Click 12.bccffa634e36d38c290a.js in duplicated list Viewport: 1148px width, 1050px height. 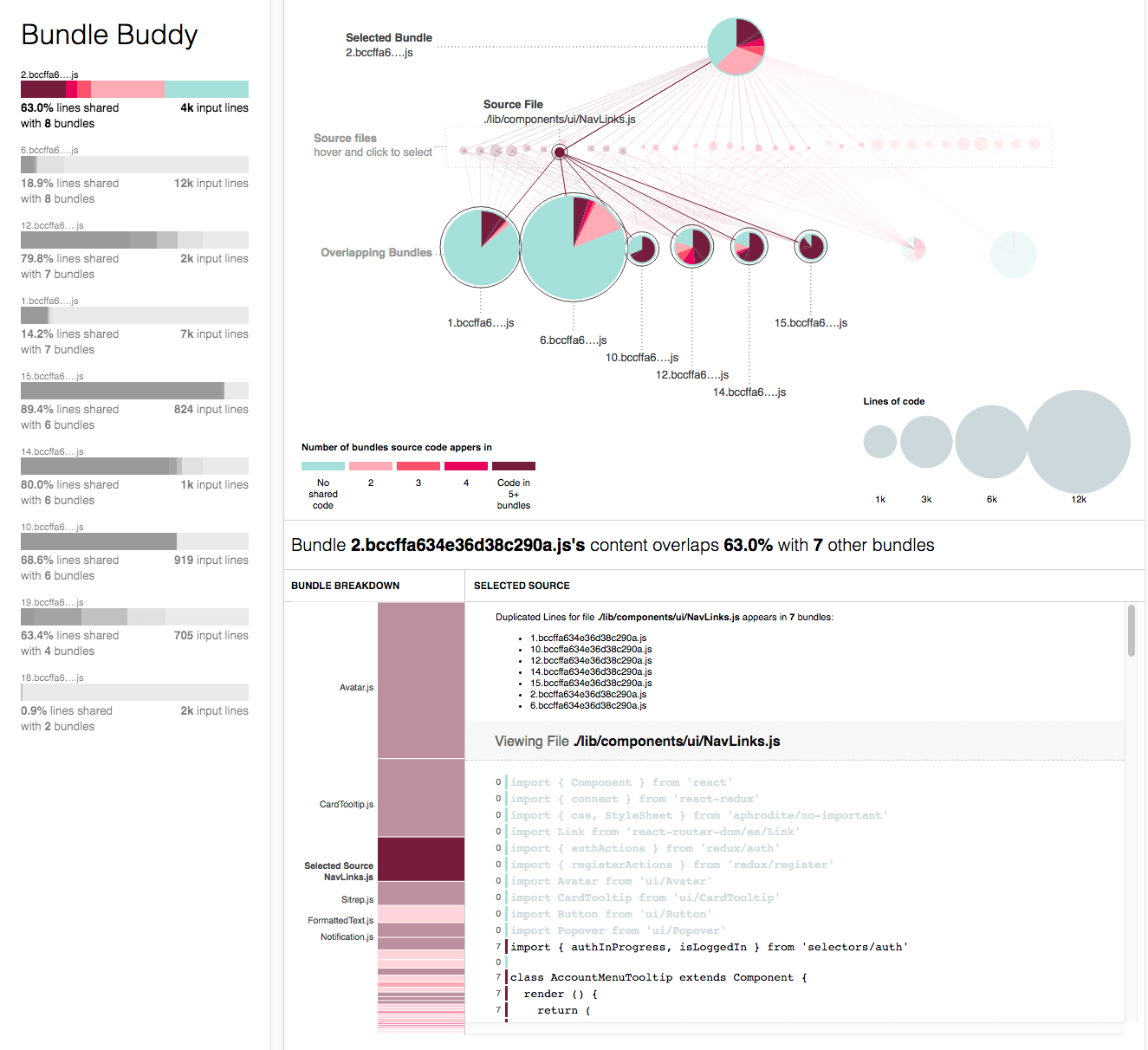591,660
